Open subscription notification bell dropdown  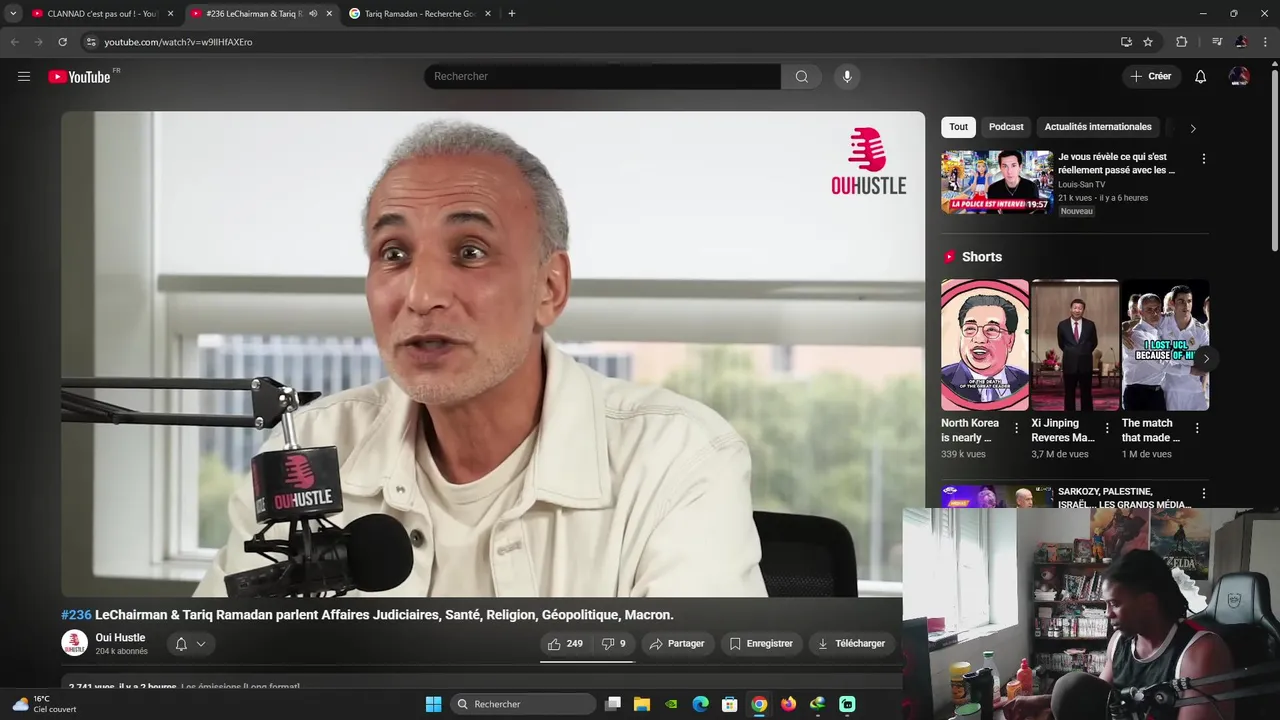point(190,644)
